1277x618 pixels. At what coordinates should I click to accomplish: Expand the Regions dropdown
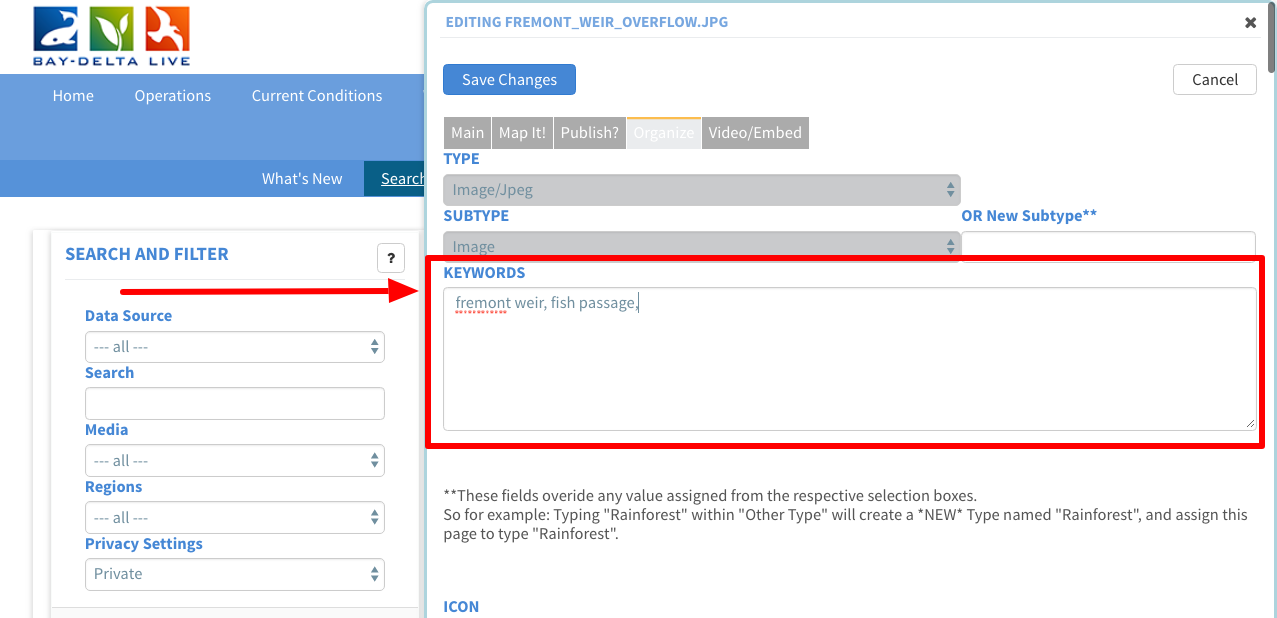(x=235, y=518)
